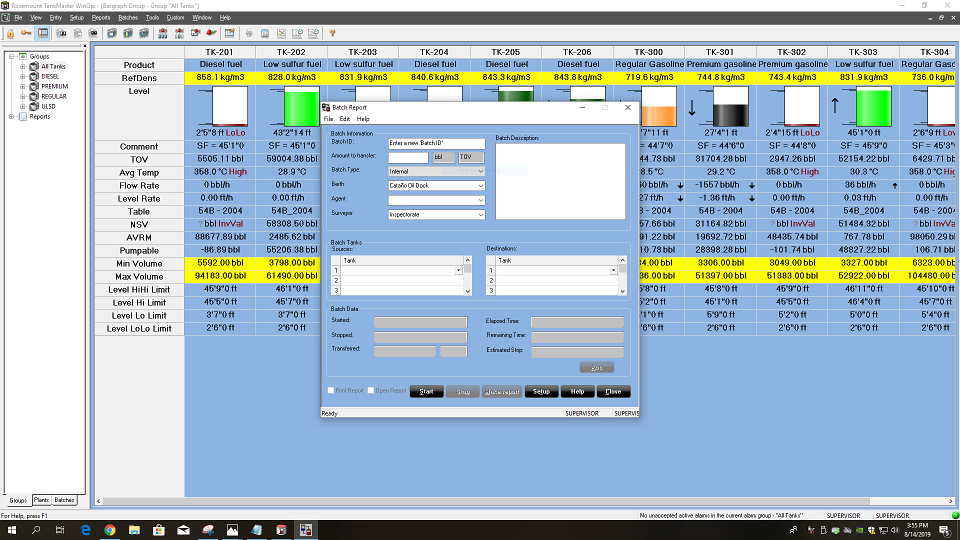Click the golden key logon icon
Viewport: 960px width, 540px height.
point(26,33)
